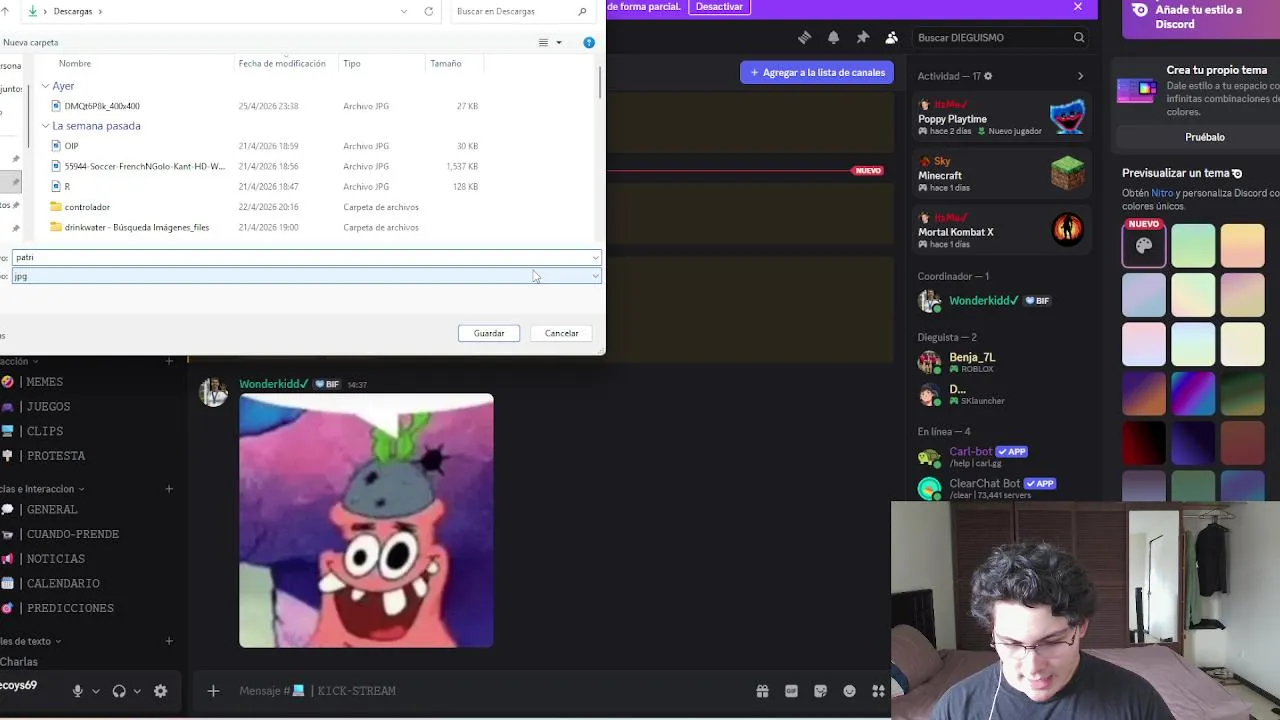Click the message box for KICK-STREAM
1280x720 pixels.
pos(490,691)
